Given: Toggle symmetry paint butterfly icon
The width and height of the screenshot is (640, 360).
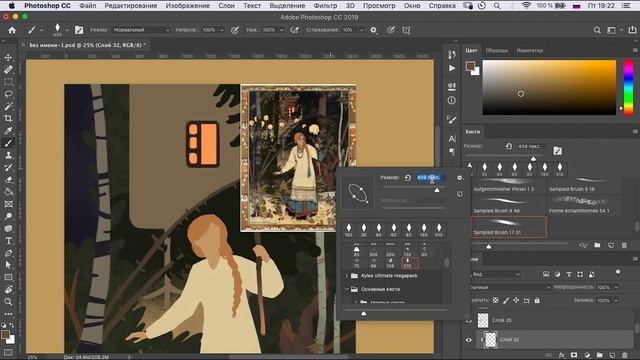Looking at the screenshot, I should tap(406, 30).
